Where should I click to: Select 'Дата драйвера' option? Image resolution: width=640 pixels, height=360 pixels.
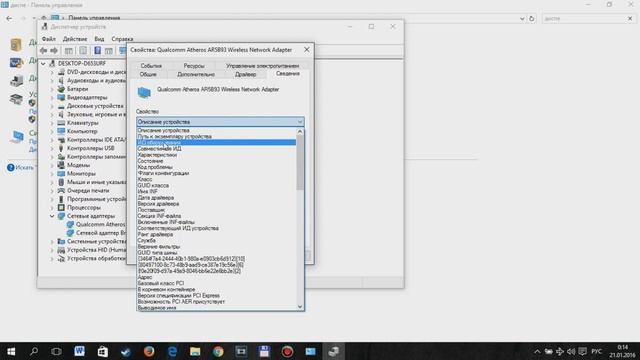(x=216, y=198)
